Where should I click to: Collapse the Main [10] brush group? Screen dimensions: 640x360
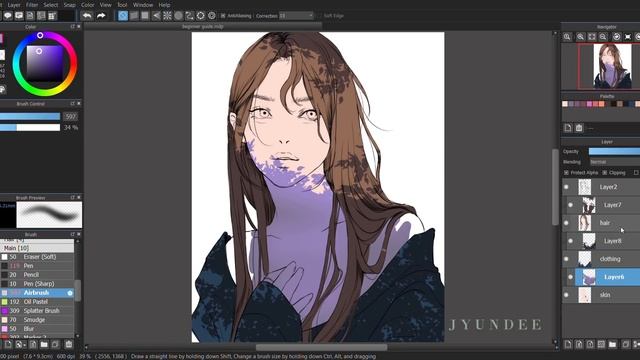click(x=37, y=248)
